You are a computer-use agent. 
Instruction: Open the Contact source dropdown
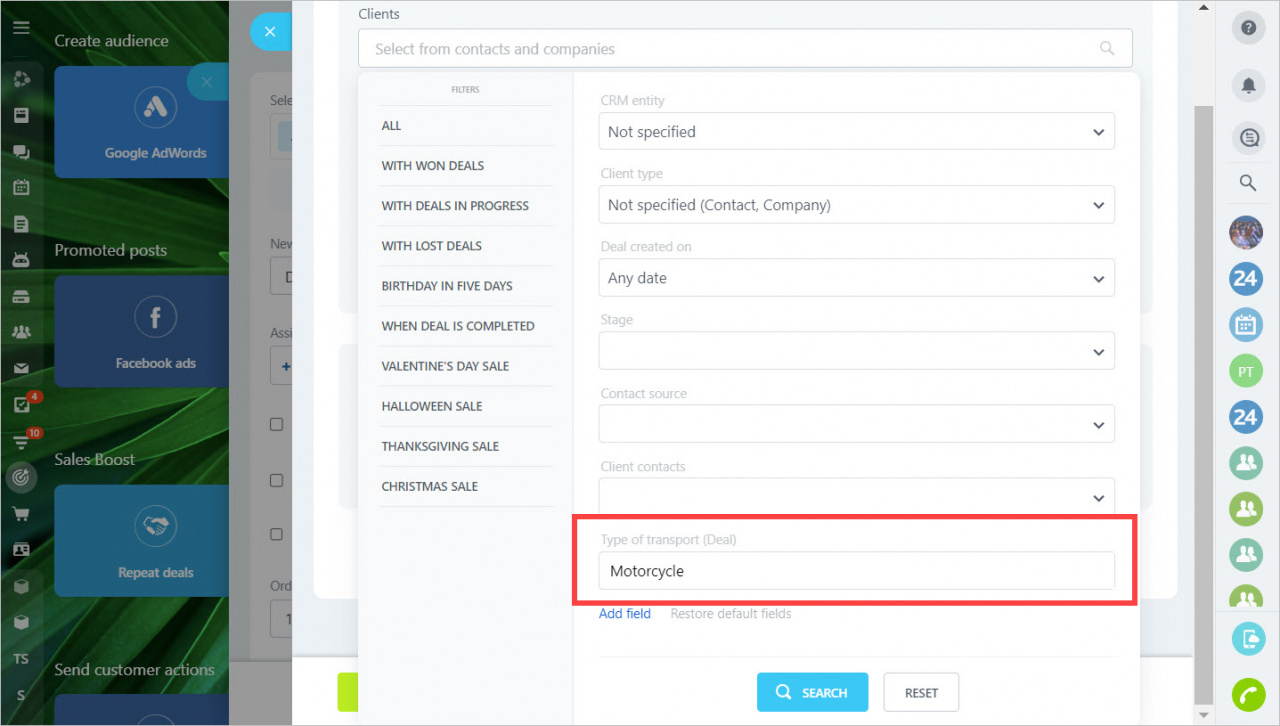click(x=856, y=424)
